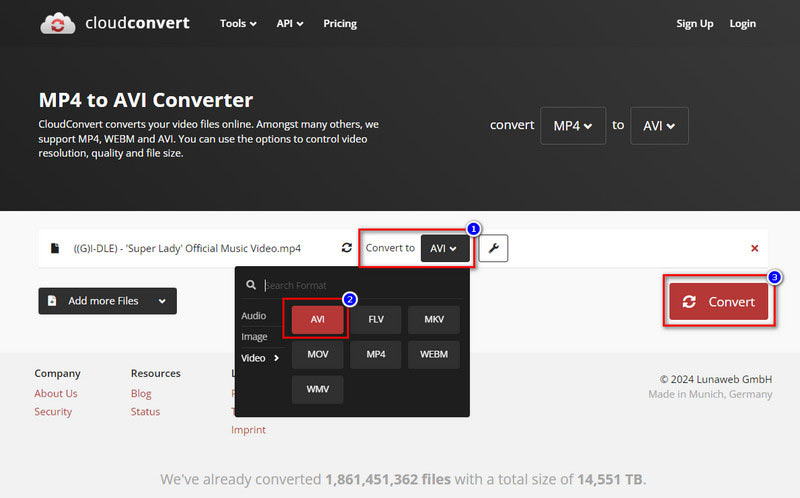The image size is (800, 498).
Task: Click the CloudConvert cloud logo icon
Action: [x=58, y=23]
